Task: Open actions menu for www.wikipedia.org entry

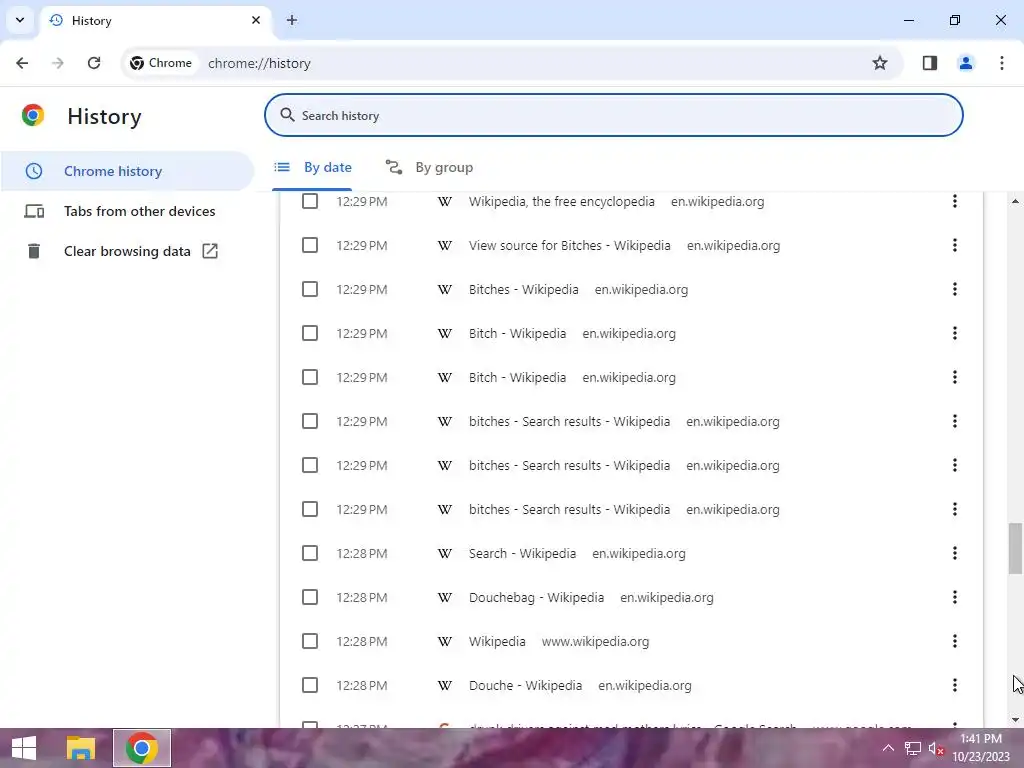Action: (955, 641)
